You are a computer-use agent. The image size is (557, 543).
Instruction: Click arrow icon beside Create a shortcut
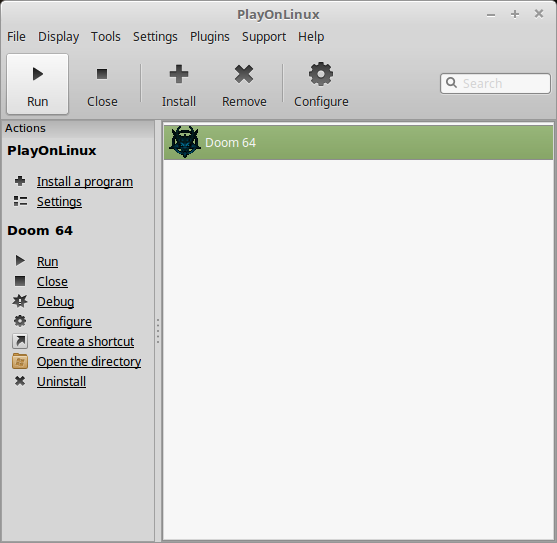20,341
